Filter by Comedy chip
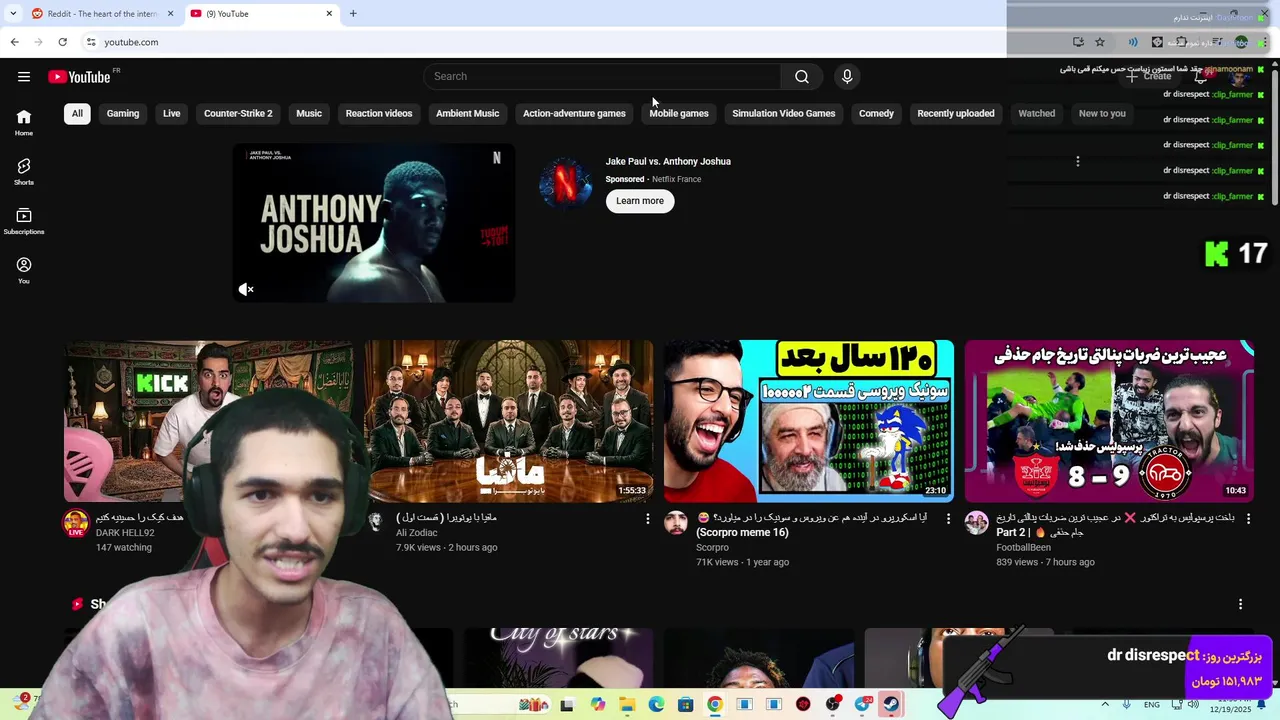This screenshot has width=1280, height=720. 876,113
